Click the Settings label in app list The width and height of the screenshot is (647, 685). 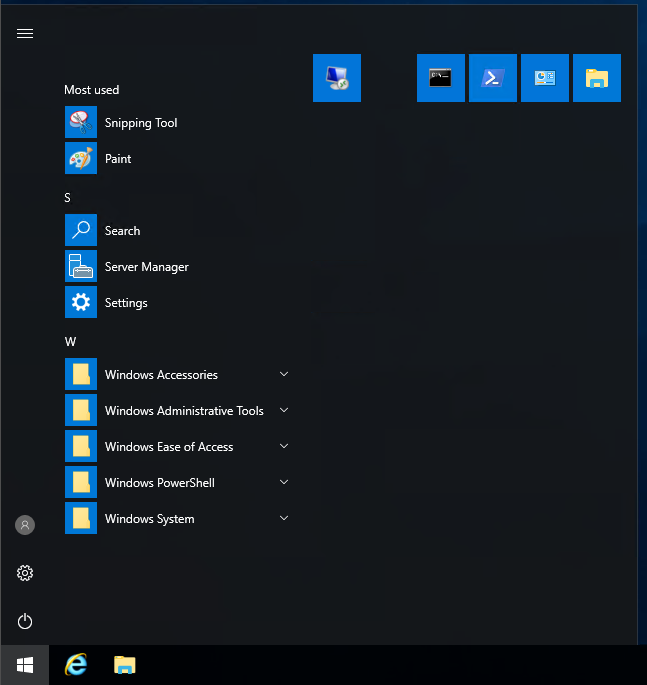(126, 303)
